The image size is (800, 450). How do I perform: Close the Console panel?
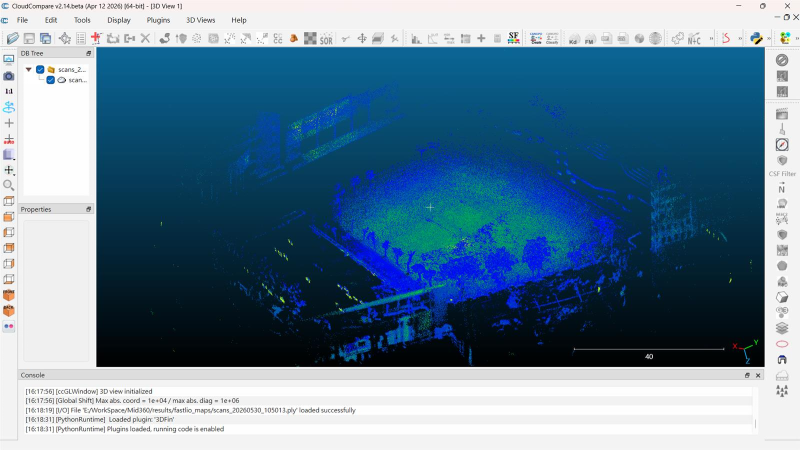click(758, 375)
